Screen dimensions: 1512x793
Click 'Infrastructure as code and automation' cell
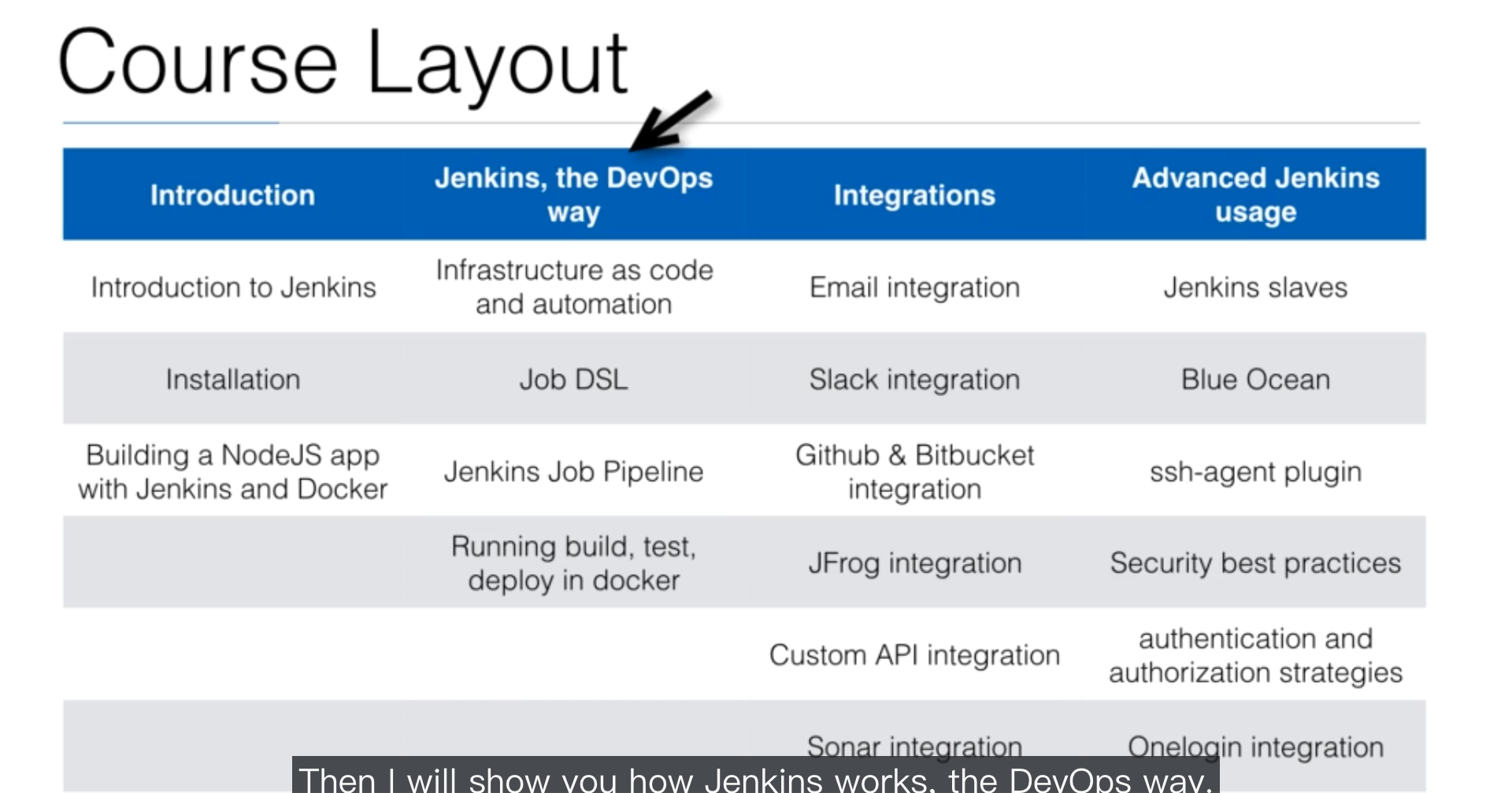click(574, 287)
